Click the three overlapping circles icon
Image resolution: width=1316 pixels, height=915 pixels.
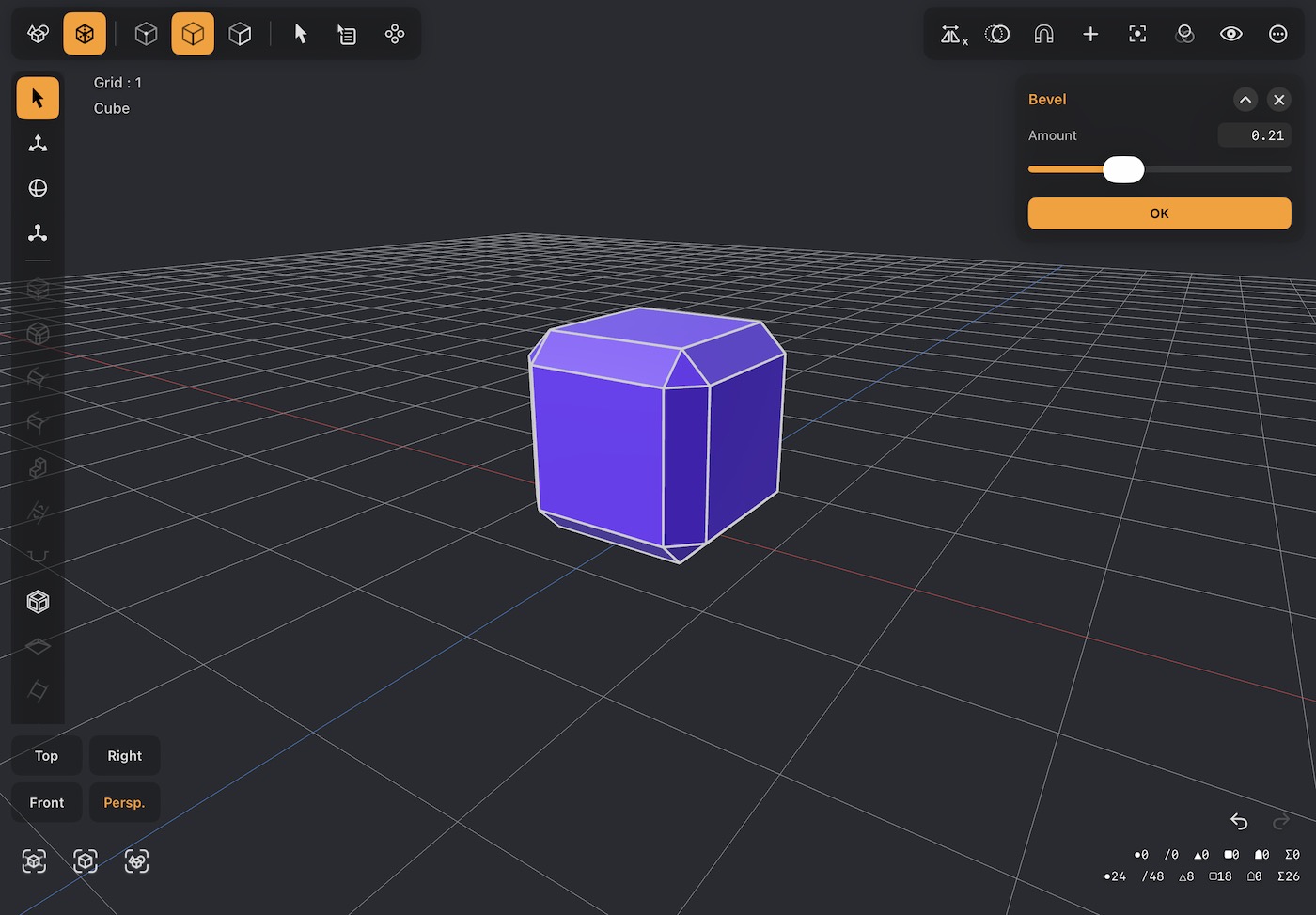(x=1184, y=35)
